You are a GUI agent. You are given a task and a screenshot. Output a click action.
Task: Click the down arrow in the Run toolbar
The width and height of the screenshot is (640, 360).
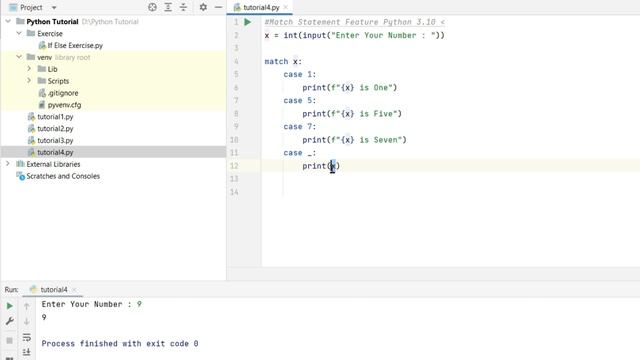click(x=27, y=321)
